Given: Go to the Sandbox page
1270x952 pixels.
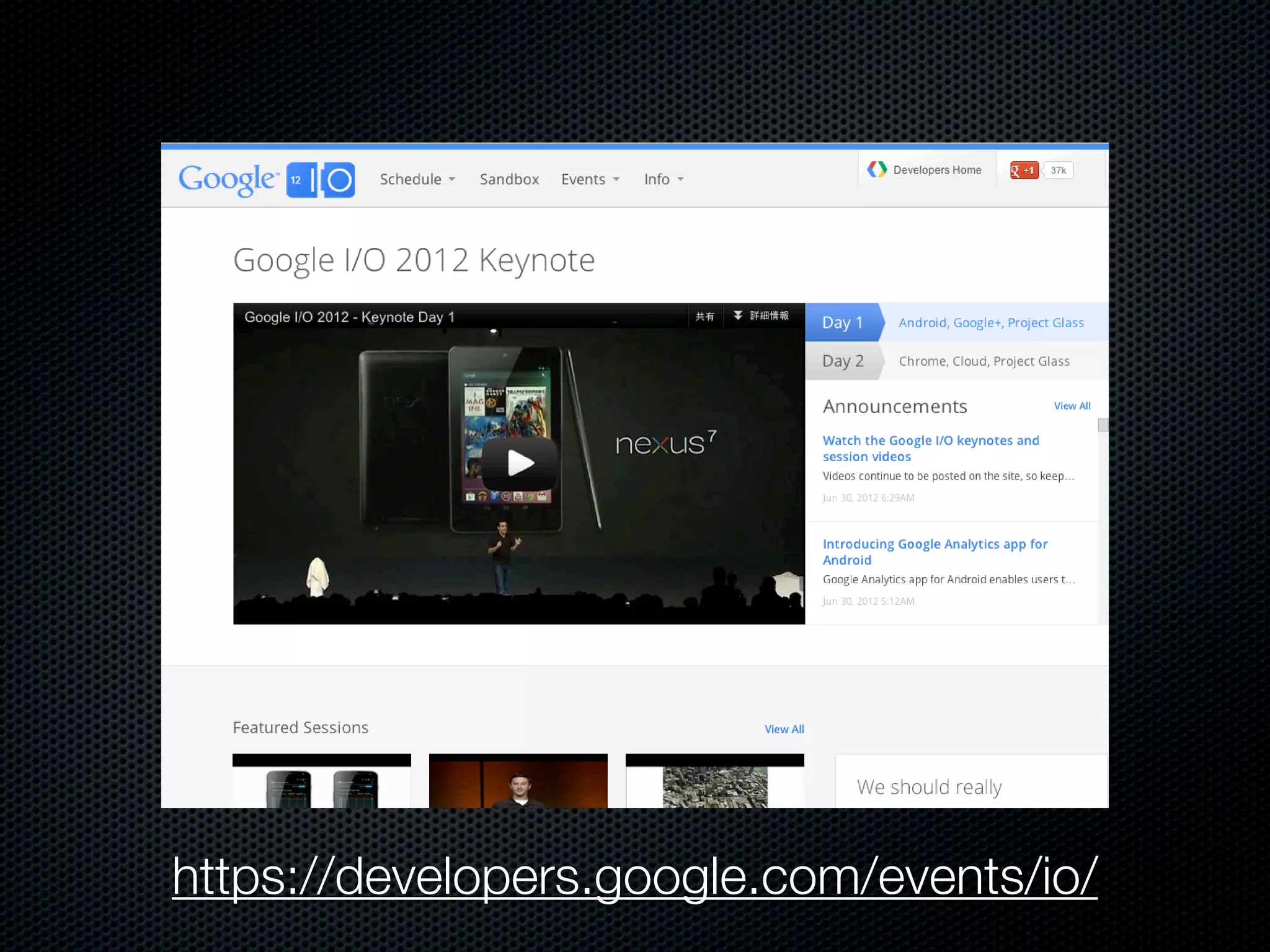Looking at the screenshot, I should [x=509, y=179].
